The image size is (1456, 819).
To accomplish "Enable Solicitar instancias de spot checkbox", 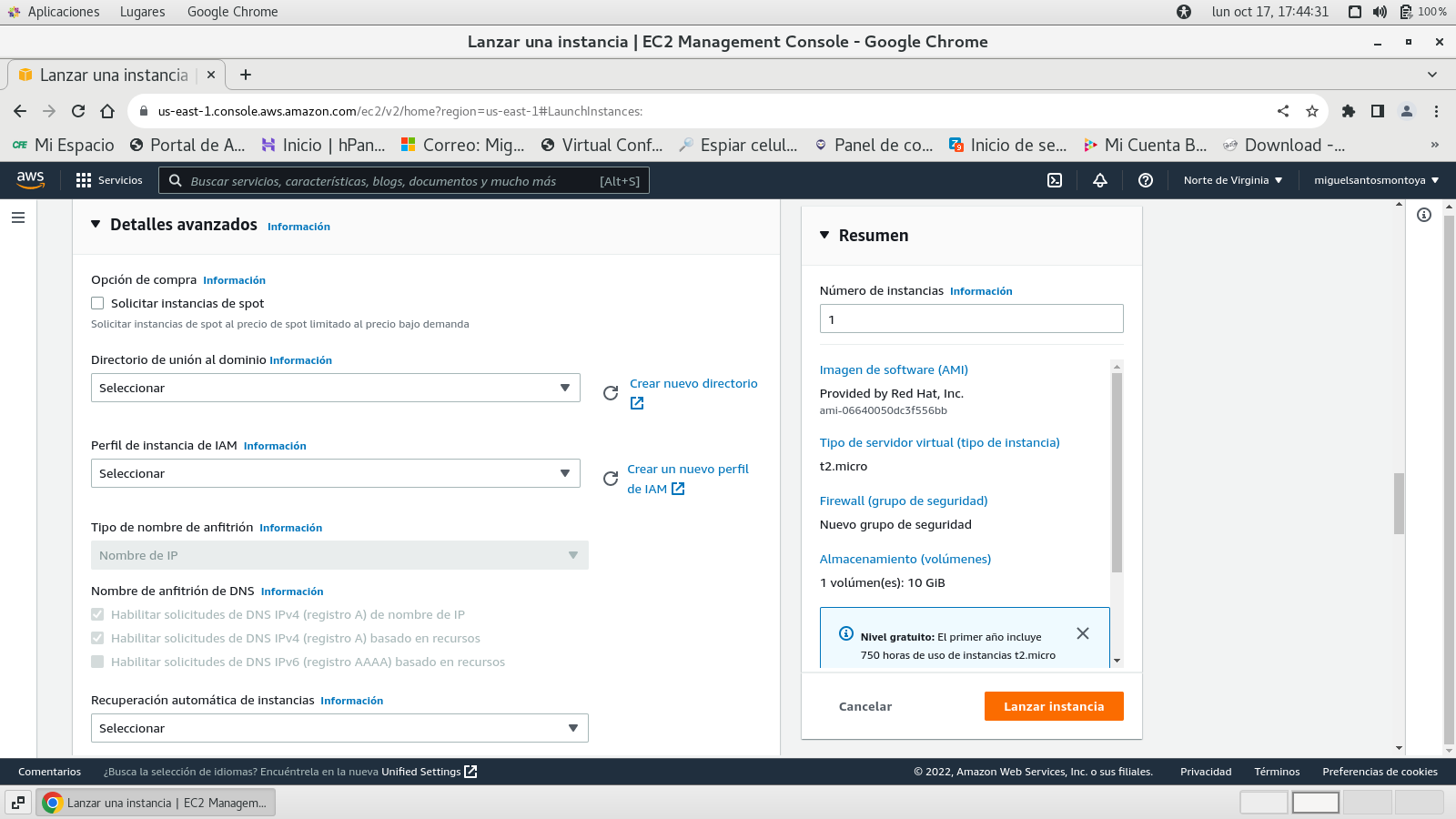I will click(97, 304).
